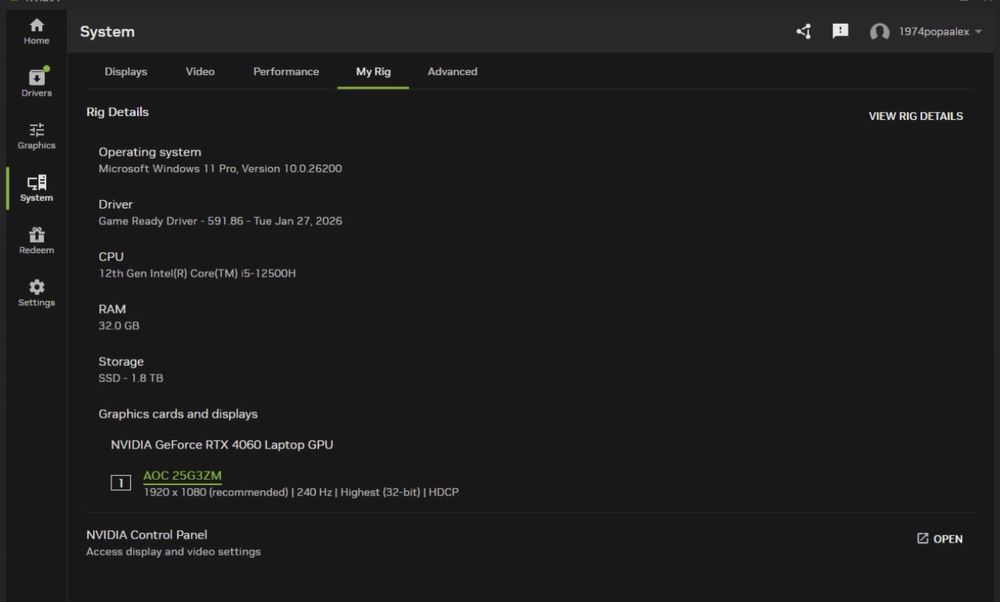
Task: Click Access display and video settings text
Action: pyautogui.click(x=173, y=552)
